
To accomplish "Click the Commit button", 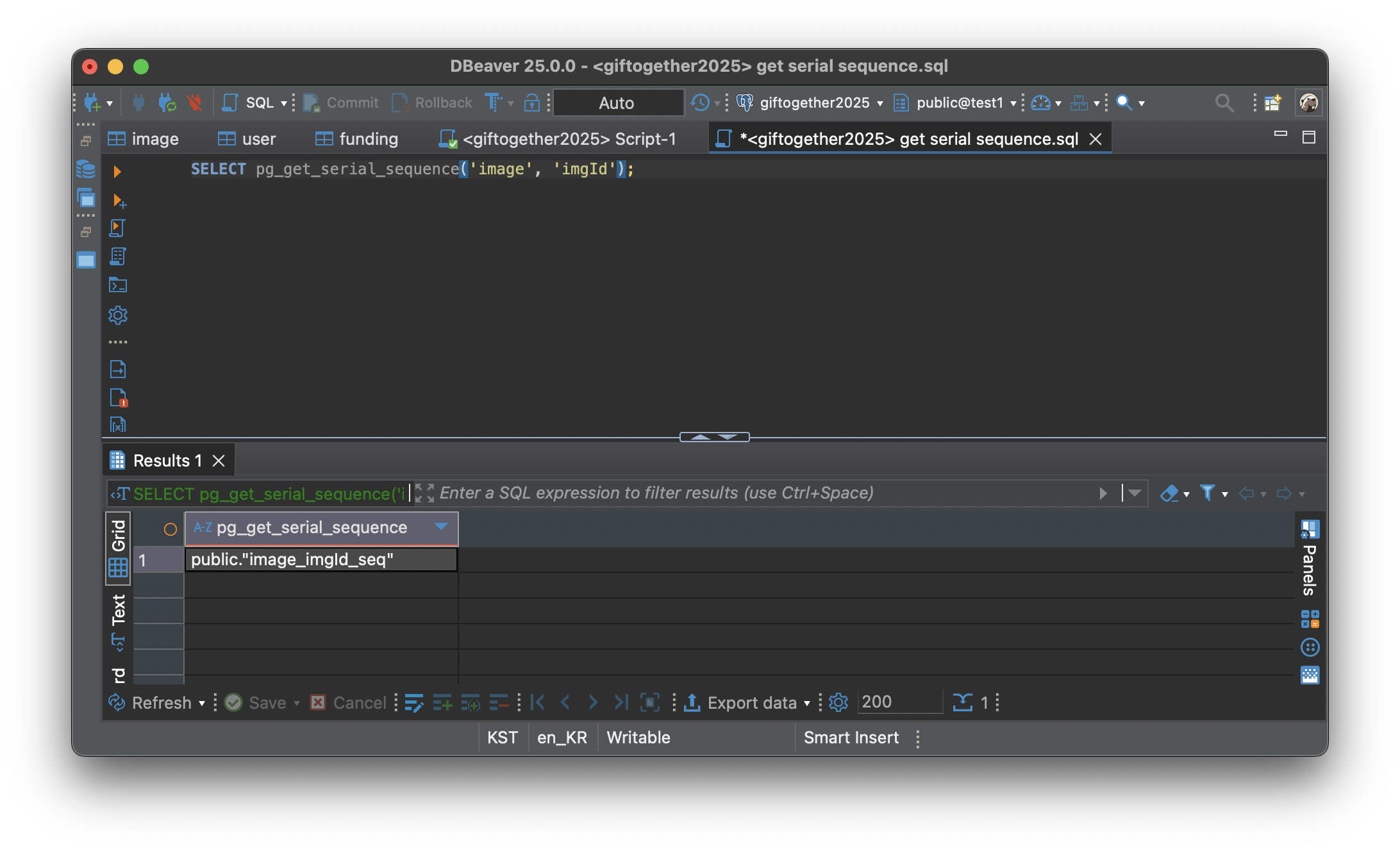I will tap(342, 103).
